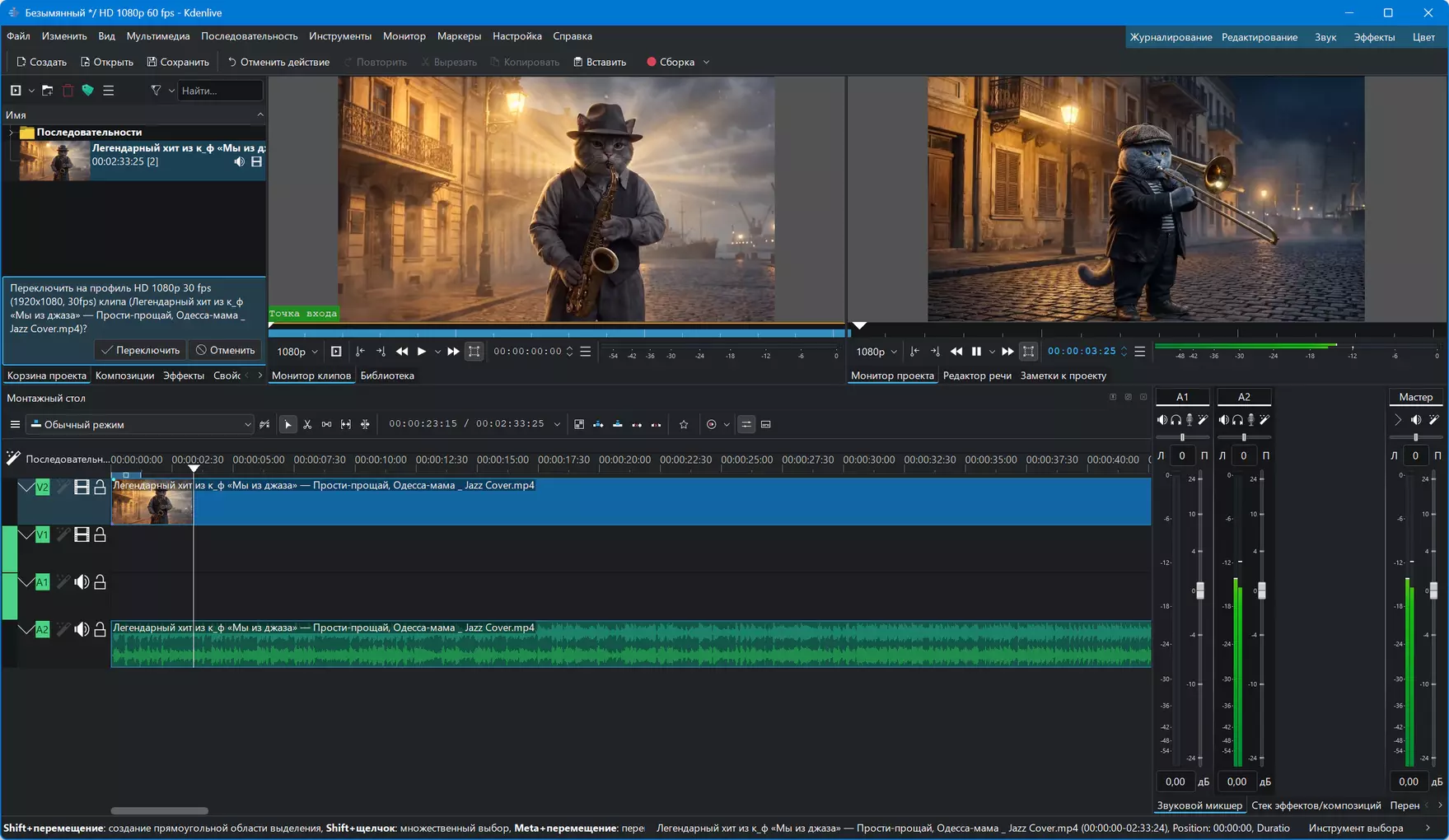
Task: Open the tags panel in the project bin
Action: pos(87,91)
